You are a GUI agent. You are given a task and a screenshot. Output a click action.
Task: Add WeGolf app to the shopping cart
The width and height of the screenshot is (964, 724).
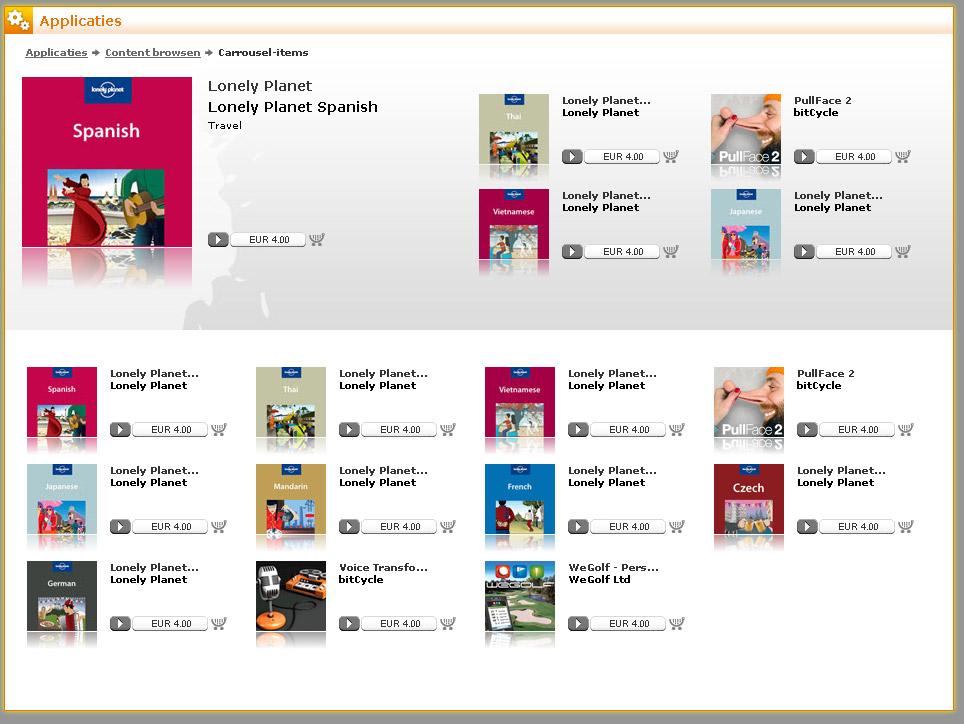[x=676, y=623]
